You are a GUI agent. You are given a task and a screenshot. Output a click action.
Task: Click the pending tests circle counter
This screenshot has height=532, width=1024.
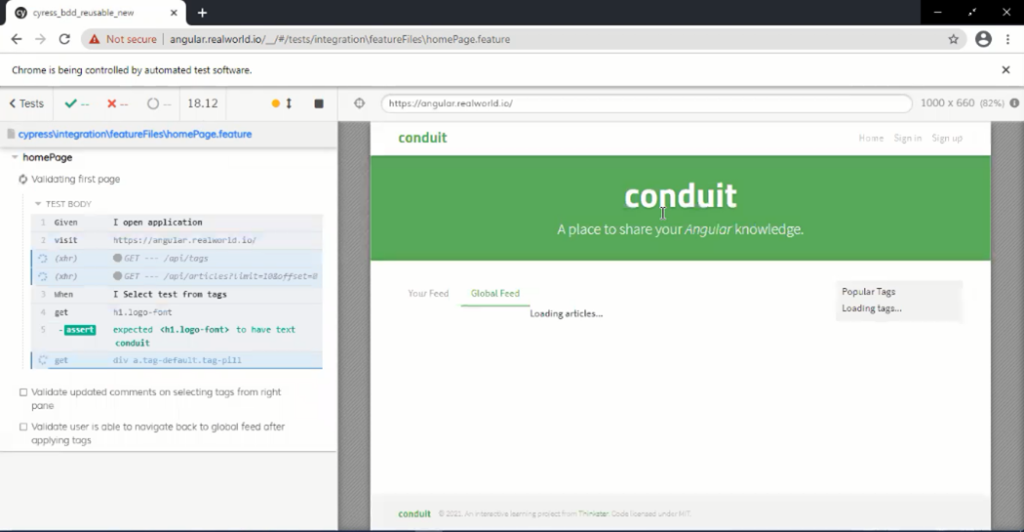[x=159, y=103]
